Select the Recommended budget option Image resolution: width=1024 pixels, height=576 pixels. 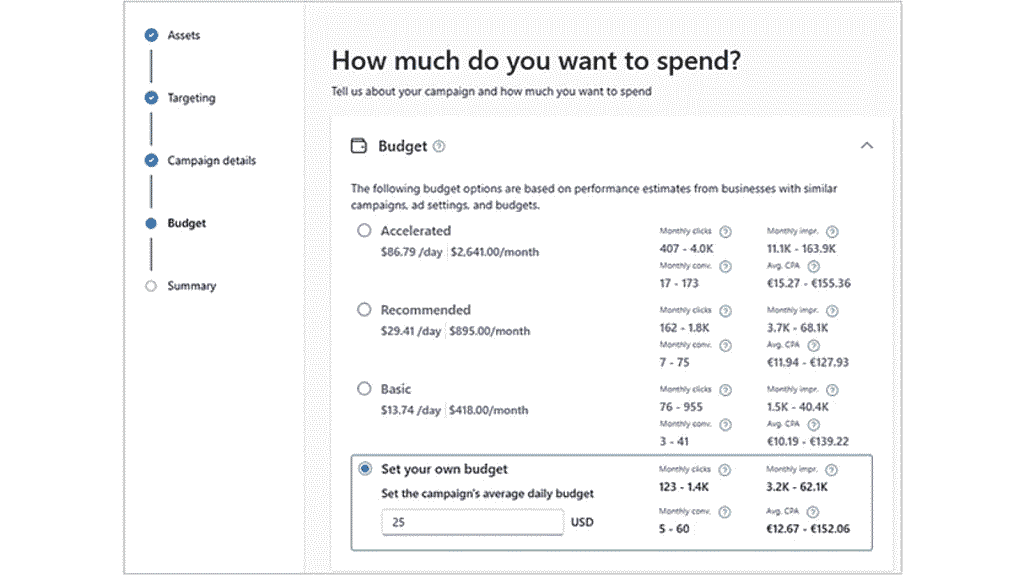(364, 309)
